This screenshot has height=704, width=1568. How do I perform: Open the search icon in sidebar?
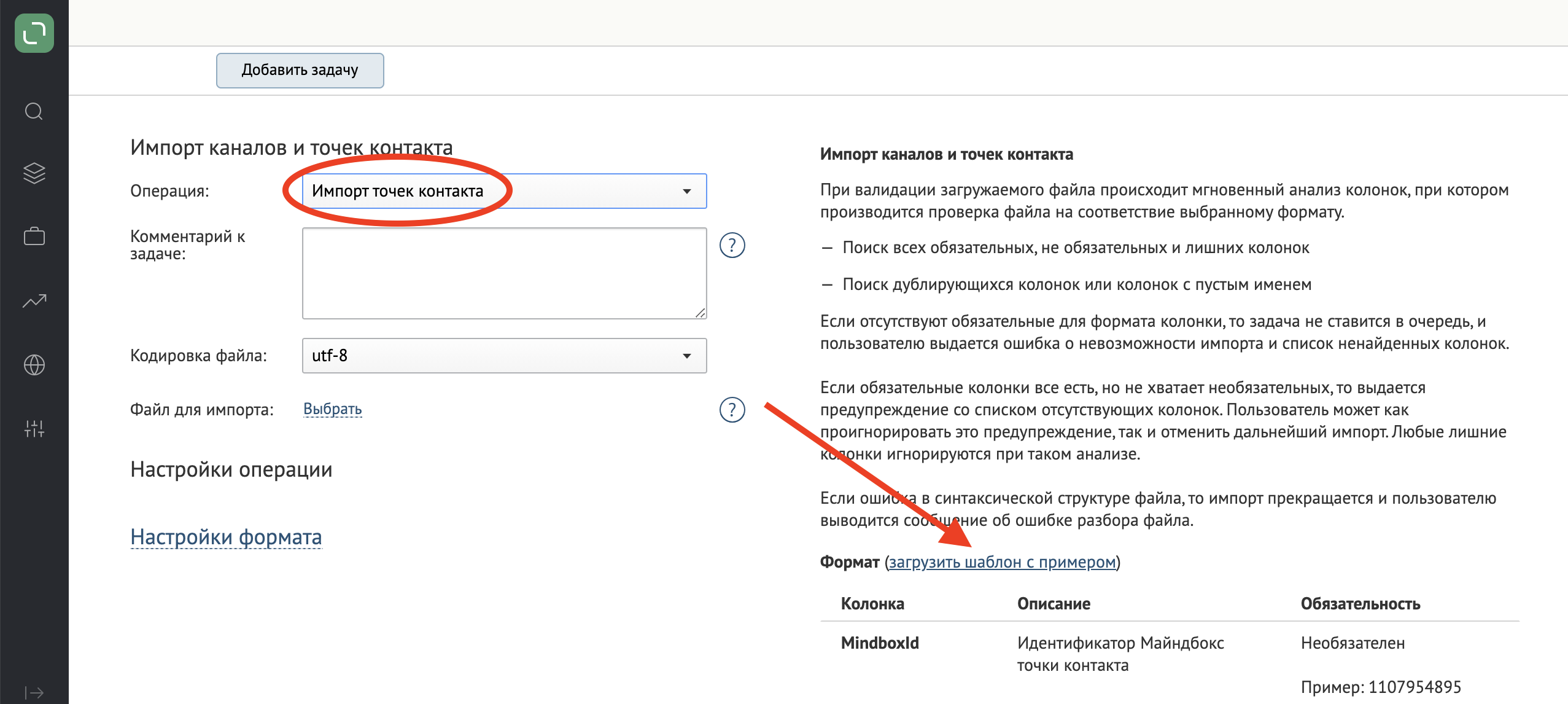34,111
